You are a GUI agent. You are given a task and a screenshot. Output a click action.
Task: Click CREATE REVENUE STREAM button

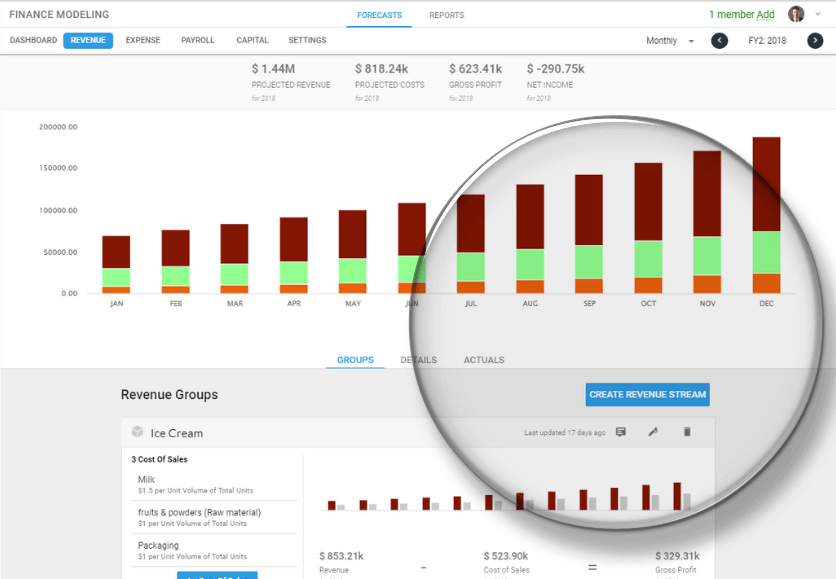point(647,394)
